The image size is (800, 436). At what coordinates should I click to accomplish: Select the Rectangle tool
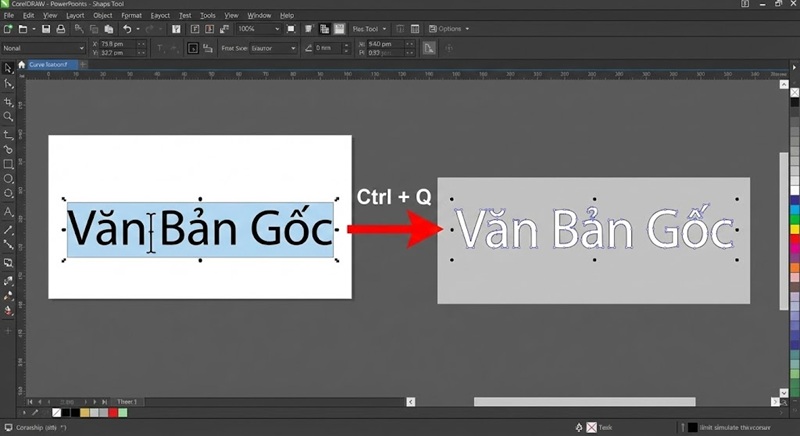click(8, 164)
